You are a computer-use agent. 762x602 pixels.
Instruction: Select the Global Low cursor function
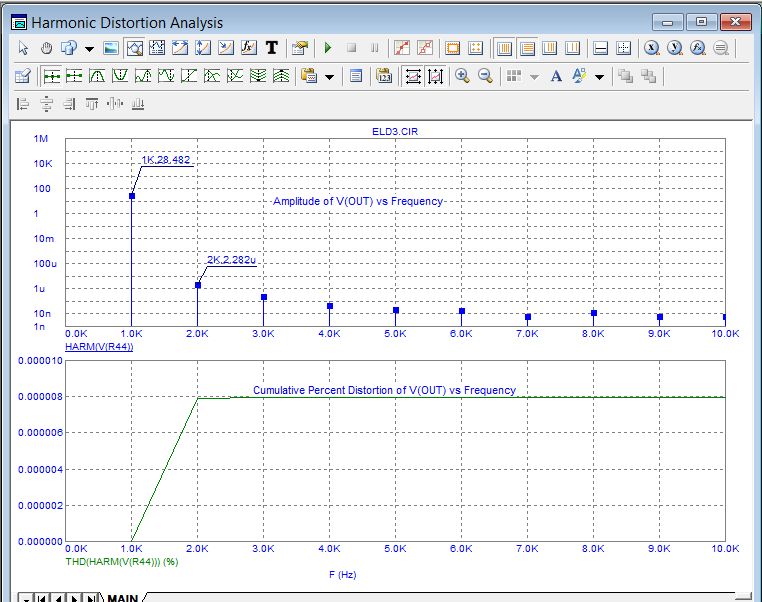pyautogui.click(x=281, y=76)
